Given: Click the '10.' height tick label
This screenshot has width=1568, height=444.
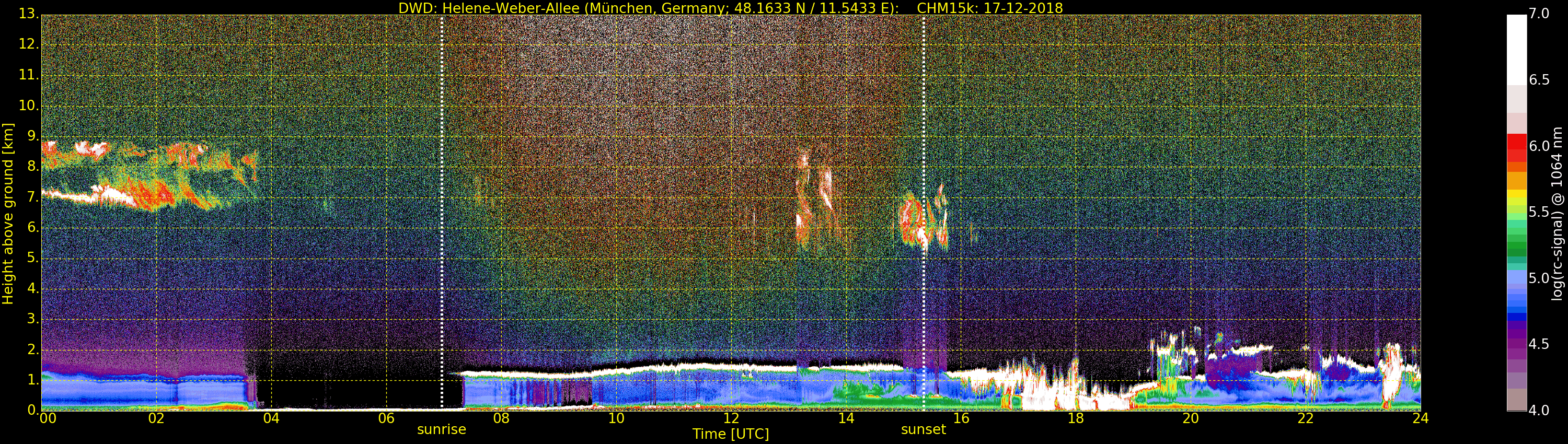Looking at the screenshot, I should pos(29,105).
